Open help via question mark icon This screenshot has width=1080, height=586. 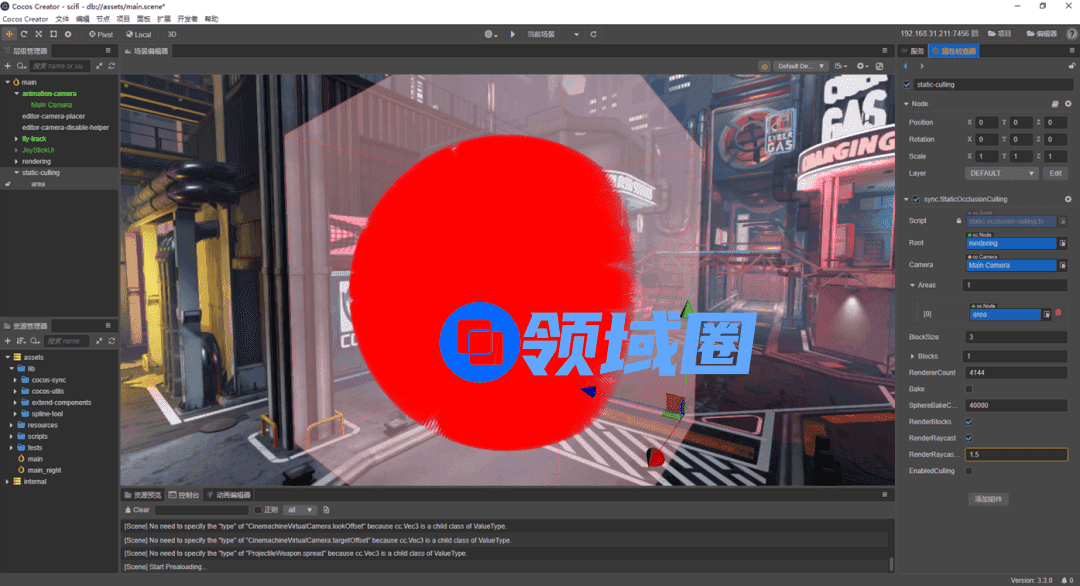click(1072, 34)
